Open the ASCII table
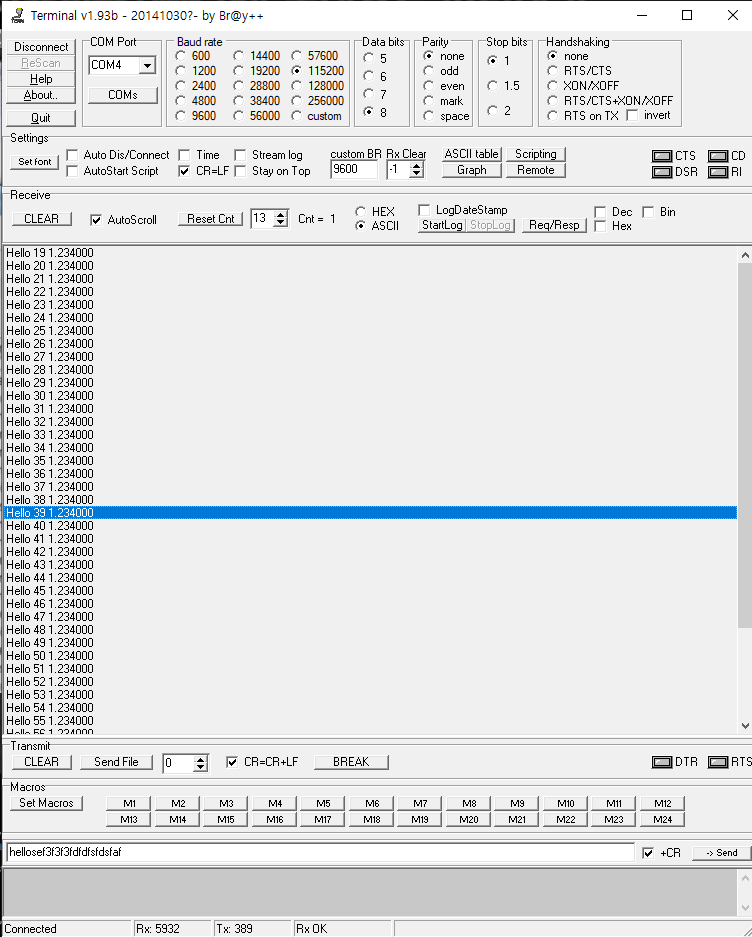Screen dimensions: 752x937 [471, 154]
